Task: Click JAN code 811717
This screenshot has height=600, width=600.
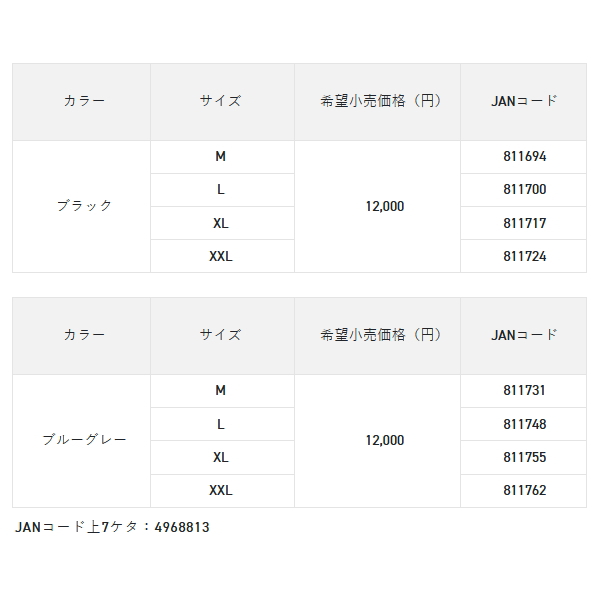Action: point(525,223)
